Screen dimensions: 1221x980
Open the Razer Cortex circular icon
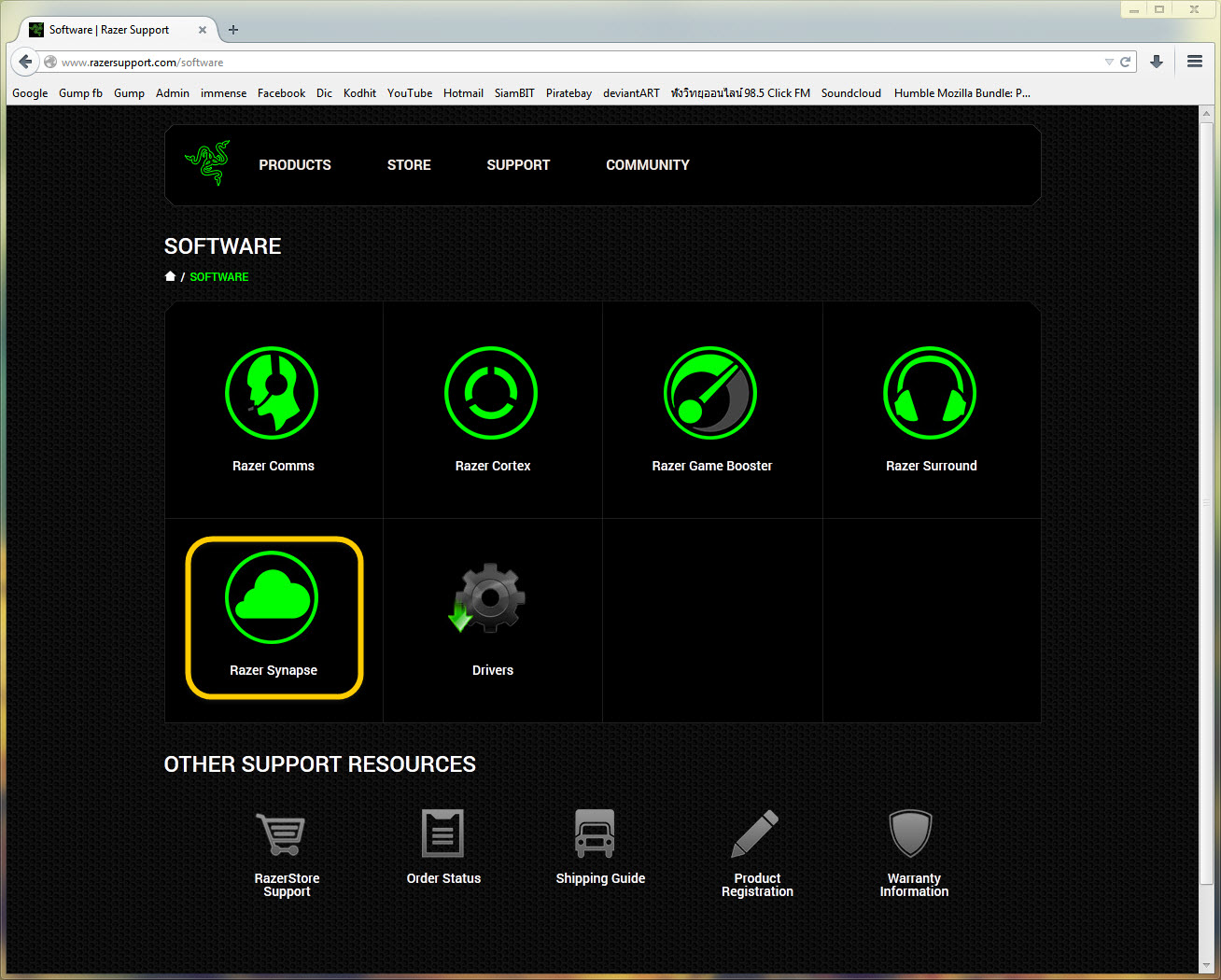point(491,393)
